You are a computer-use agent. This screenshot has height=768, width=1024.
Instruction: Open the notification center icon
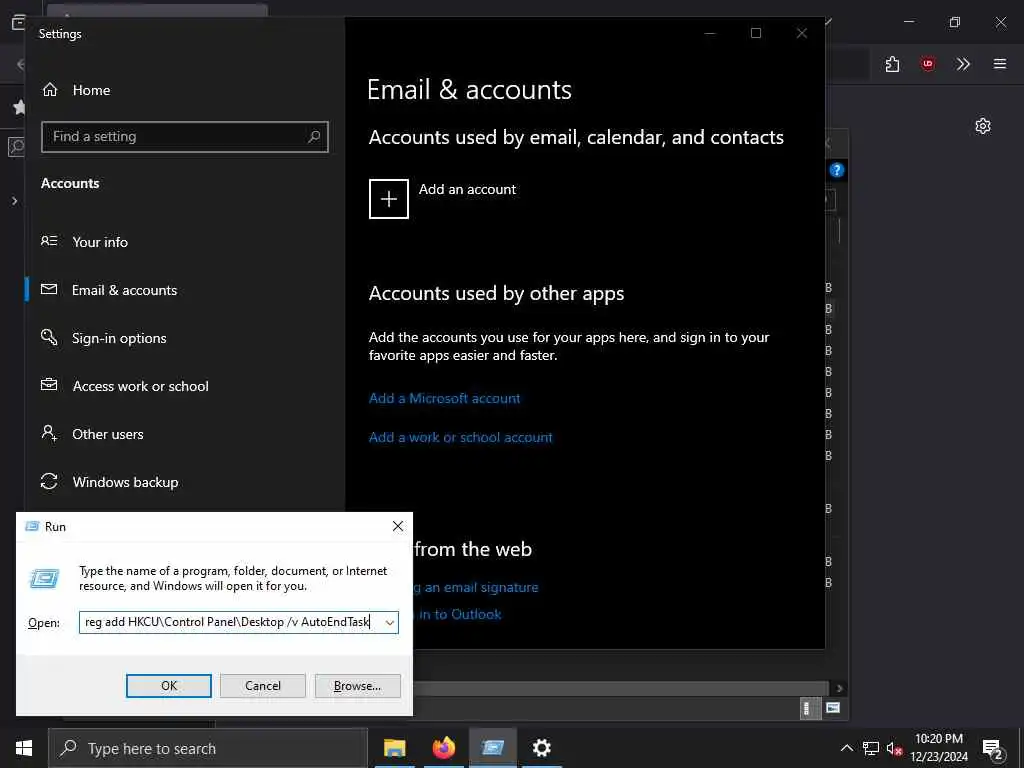[x=993, y=749]
